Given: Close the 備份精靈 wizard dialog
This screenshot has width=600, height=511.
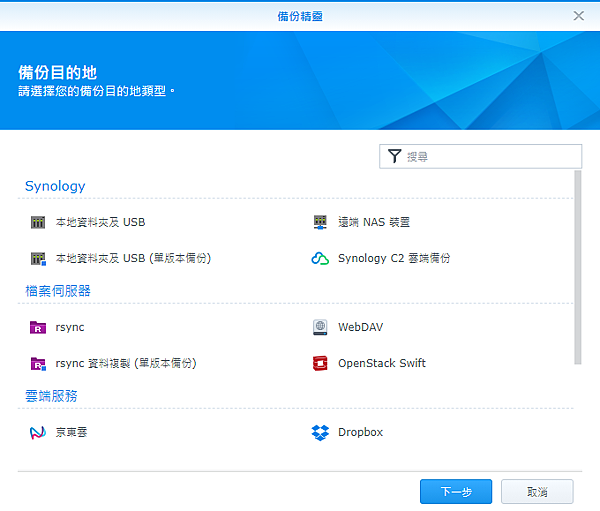Looking at the screenshot, I should [579, 16].
